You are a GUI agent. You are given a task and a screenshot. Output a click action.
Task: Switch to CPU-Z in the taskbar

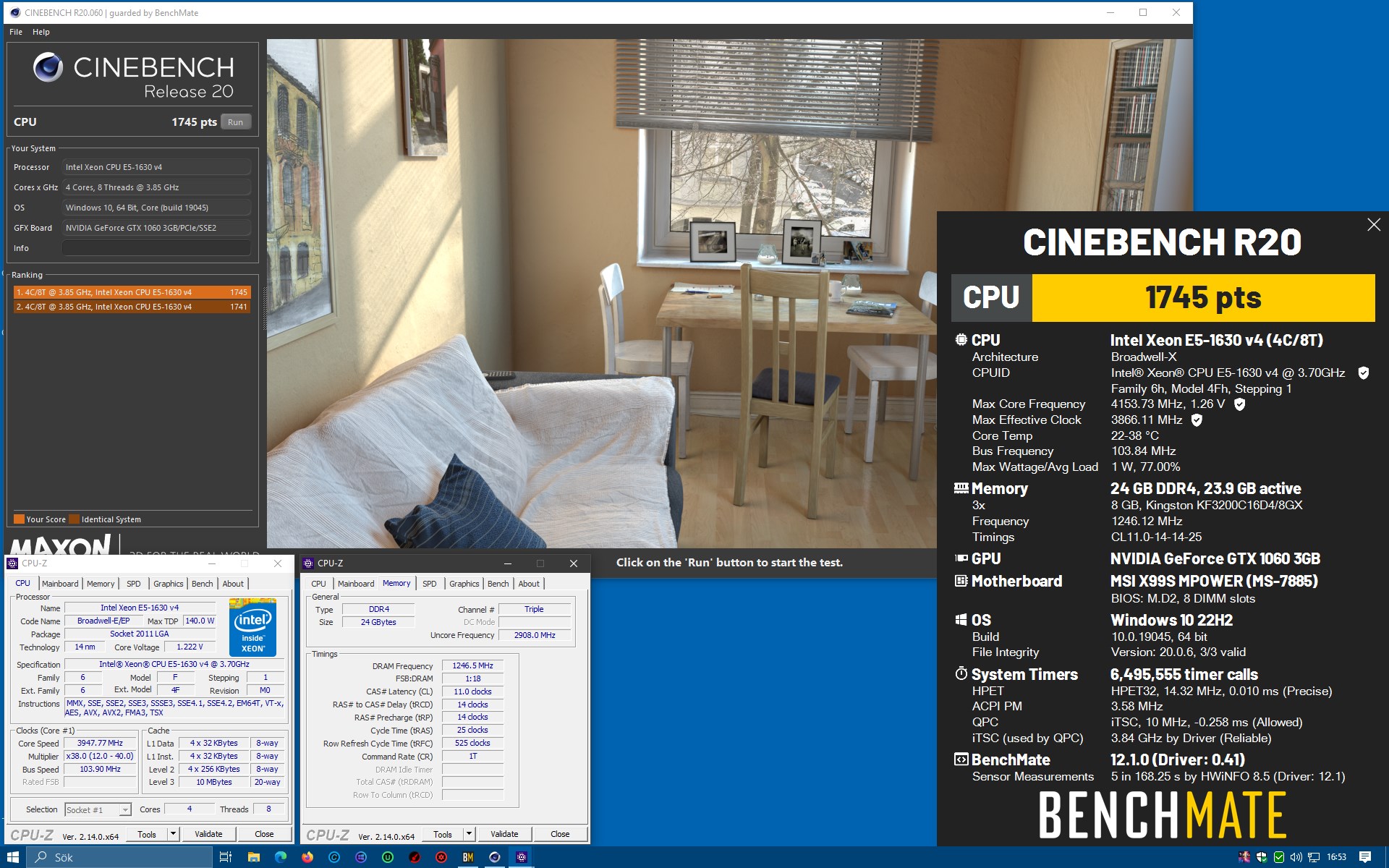[522, 857]
